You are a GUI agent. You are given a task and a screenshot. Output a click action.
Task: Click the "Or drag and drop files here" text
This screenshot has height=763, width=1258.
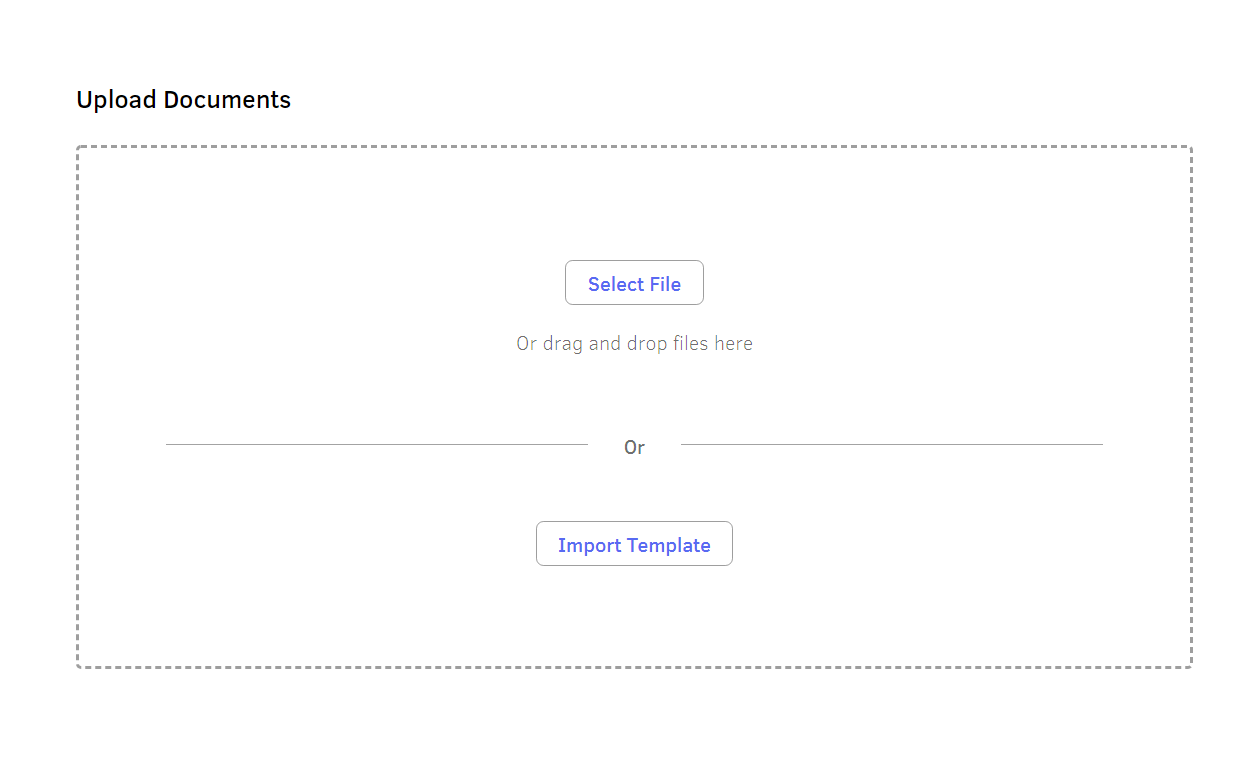pos(634,343)
